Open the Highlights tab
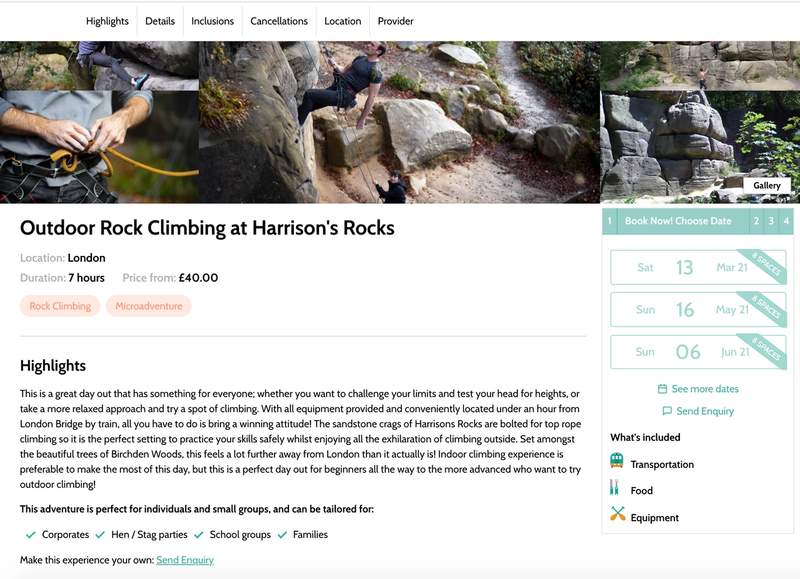The width and height of the screenshot is (800, 579). point(107,21)
